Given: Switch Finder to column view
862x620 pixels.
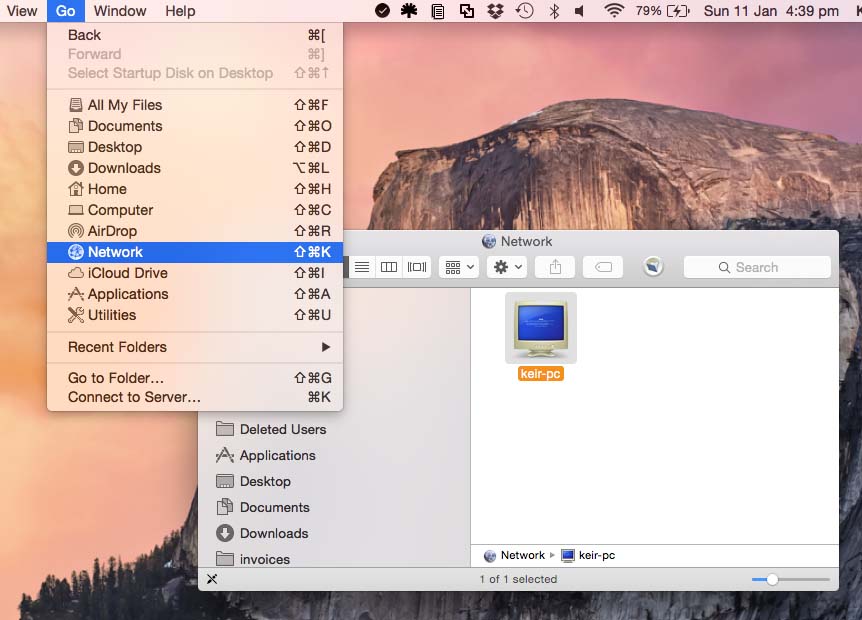Looking at the screenshot, I should point(389,268).
